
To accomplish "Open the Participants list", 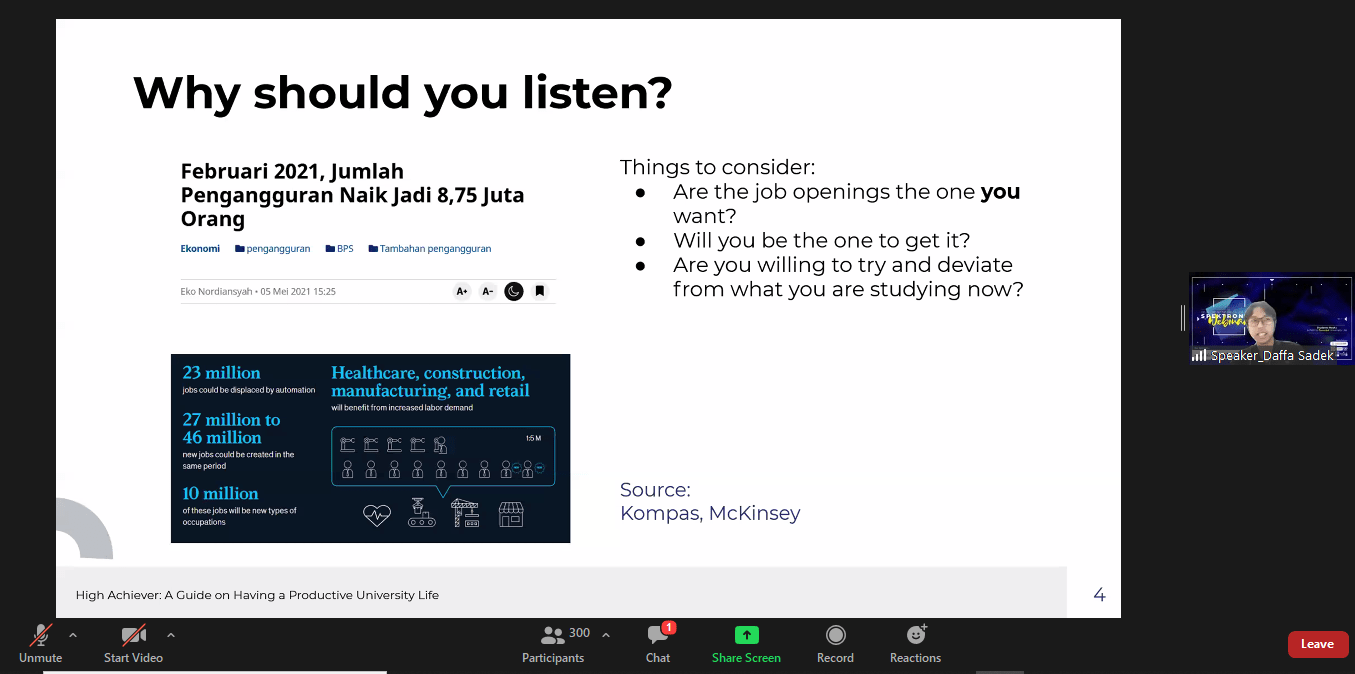I will click(553, 642).
